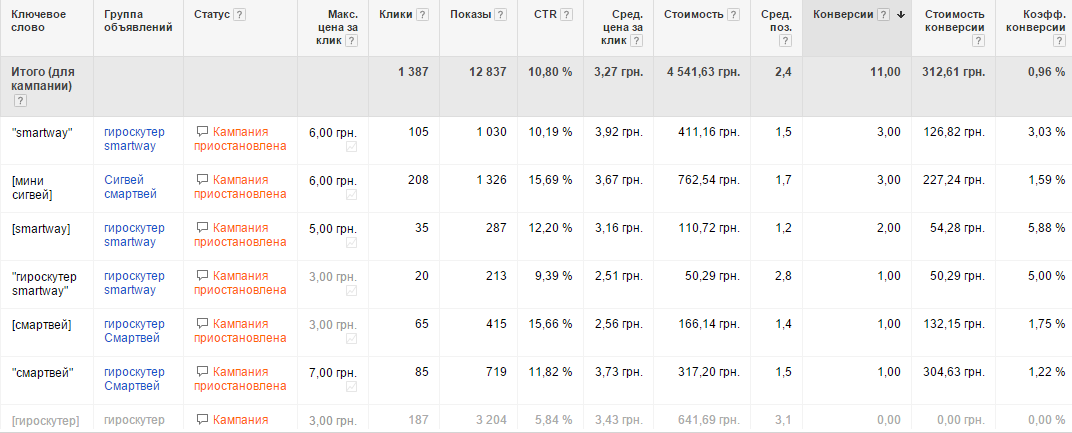
Task: Sort table by Ключевое слово header
Action: point(37,21)
